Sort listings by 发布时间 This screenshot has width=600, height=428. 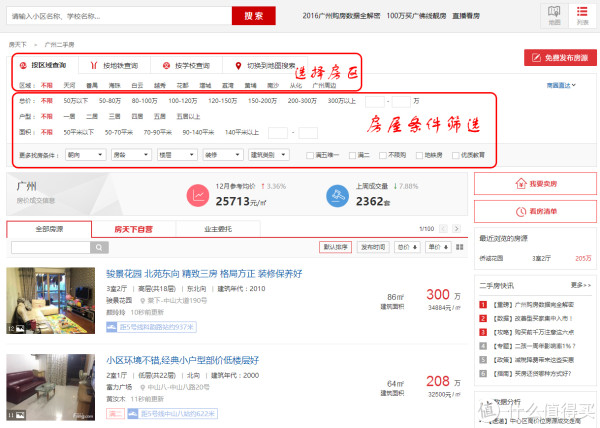coord(373,247)
